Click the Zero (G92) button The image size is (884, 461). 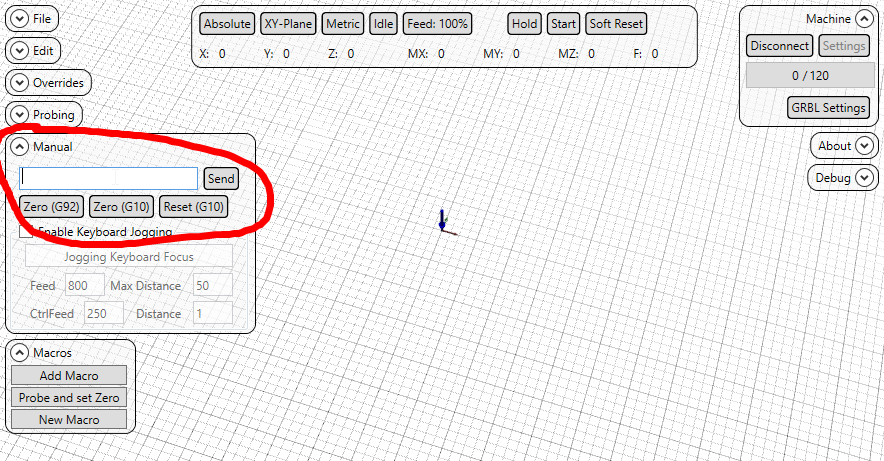(x=51, y=207)
